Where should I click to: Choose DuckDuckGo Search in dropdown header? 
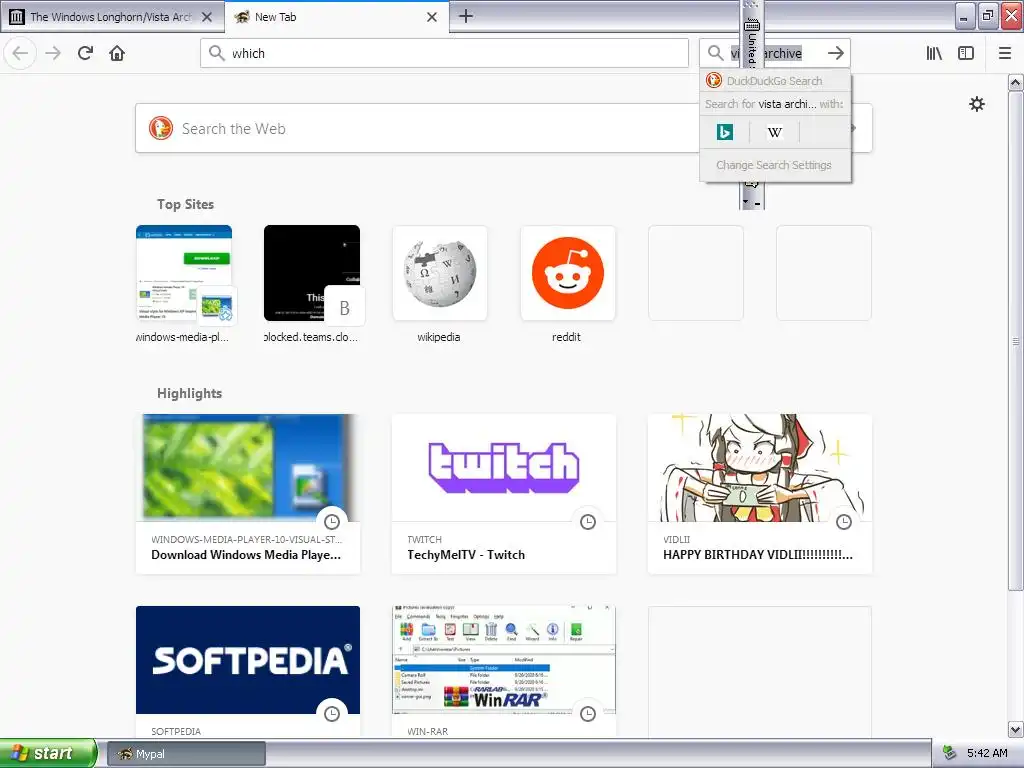(x=775, y=81)
